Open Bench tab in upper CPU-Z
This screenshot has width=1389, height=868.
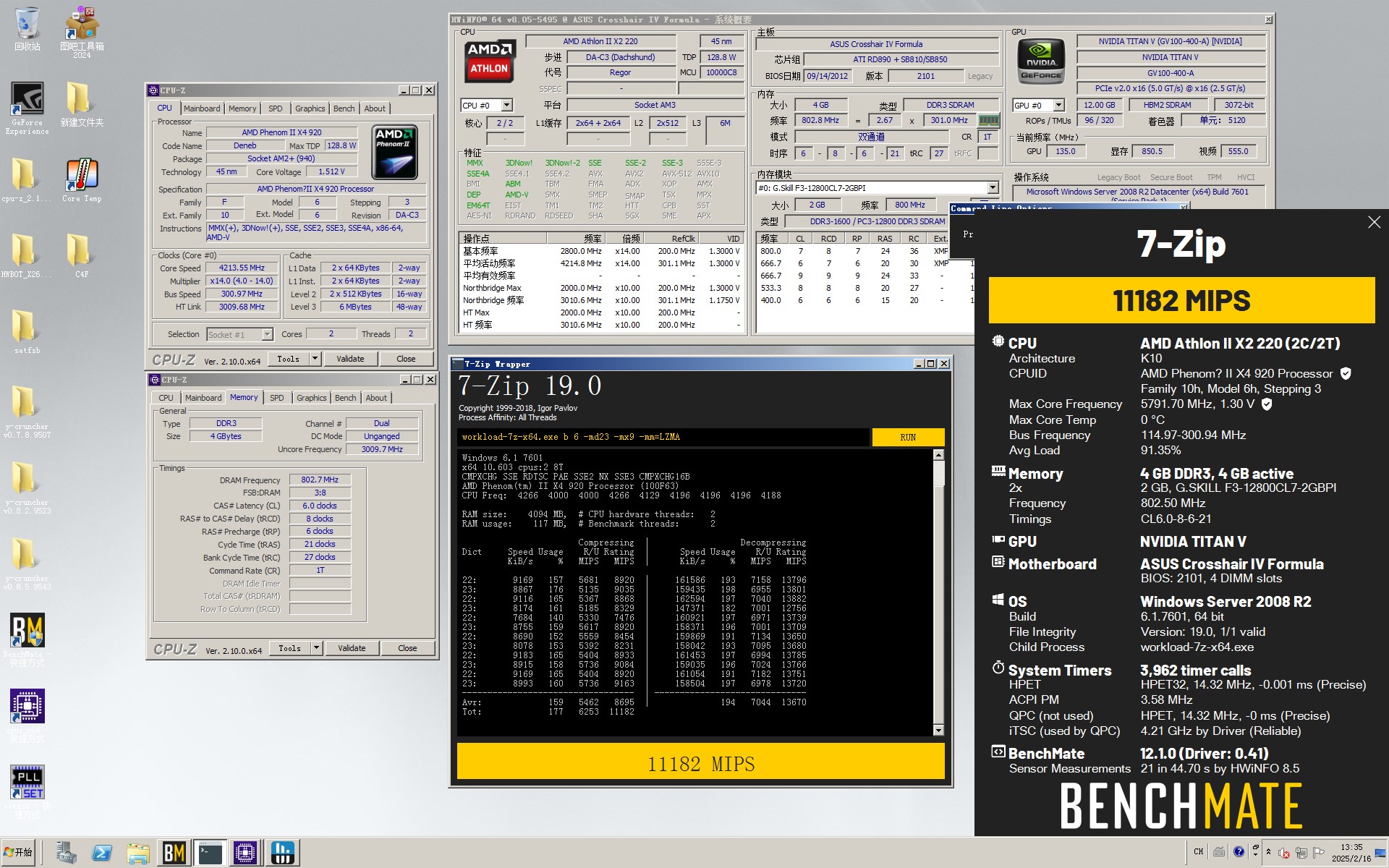tap(344, 109)
